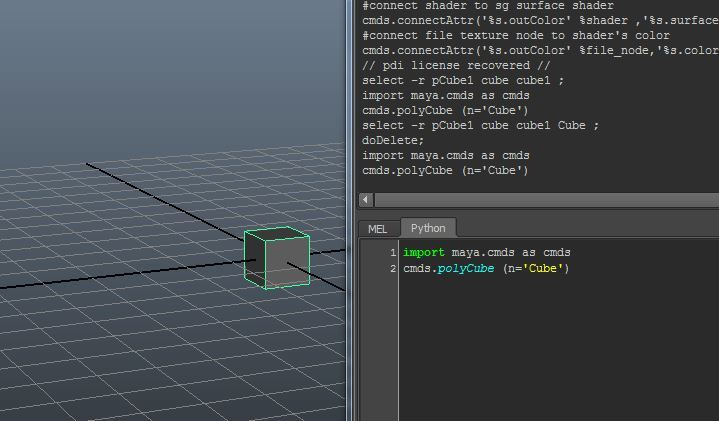Viewport: 719px width, 421px height.
Task: Click the divider between viewport and script editor
Action: pyautogui.click(x=351, y=210)
